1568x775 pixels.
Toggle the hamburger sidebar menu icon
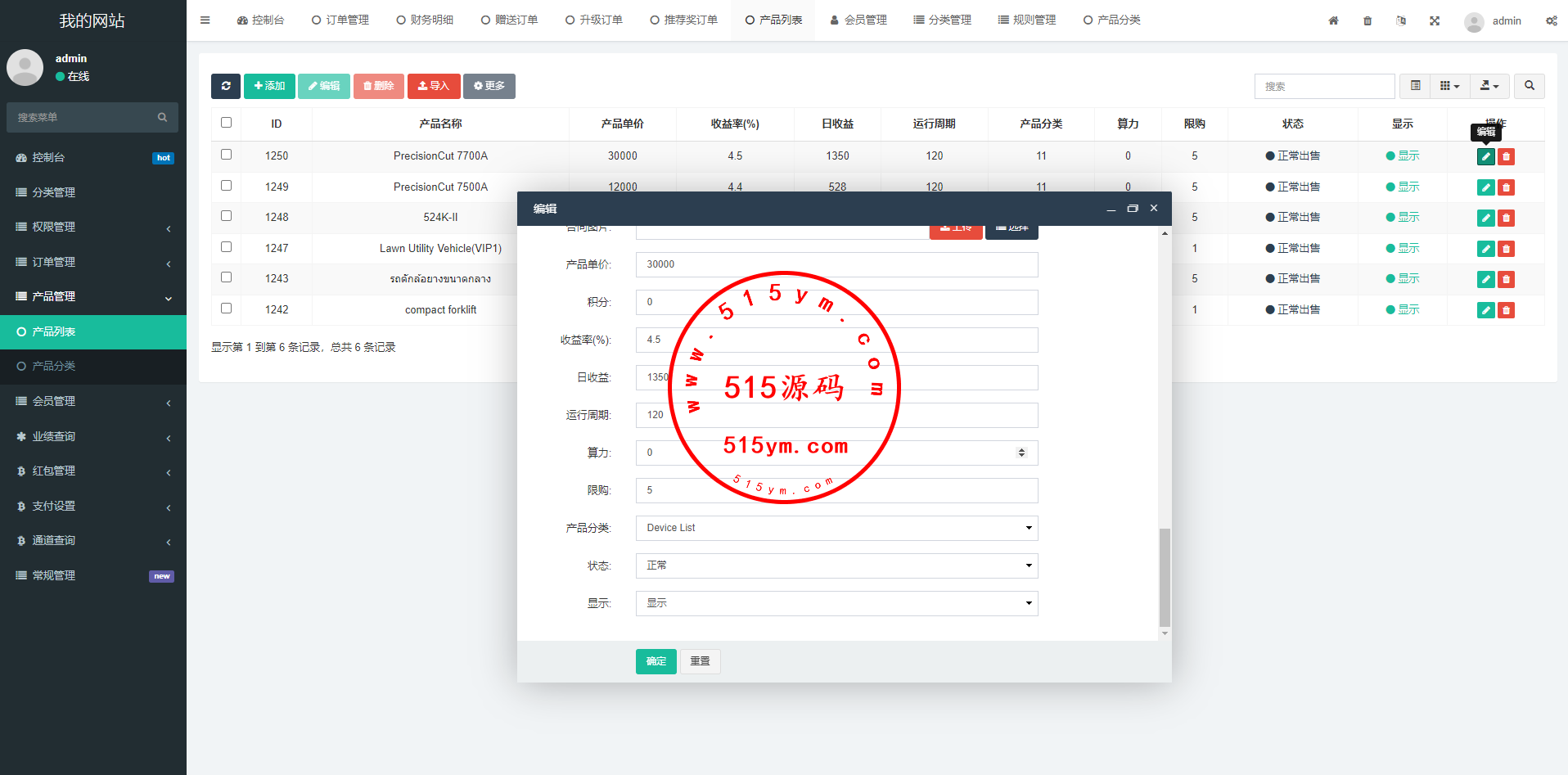click(x=205, y=20)
